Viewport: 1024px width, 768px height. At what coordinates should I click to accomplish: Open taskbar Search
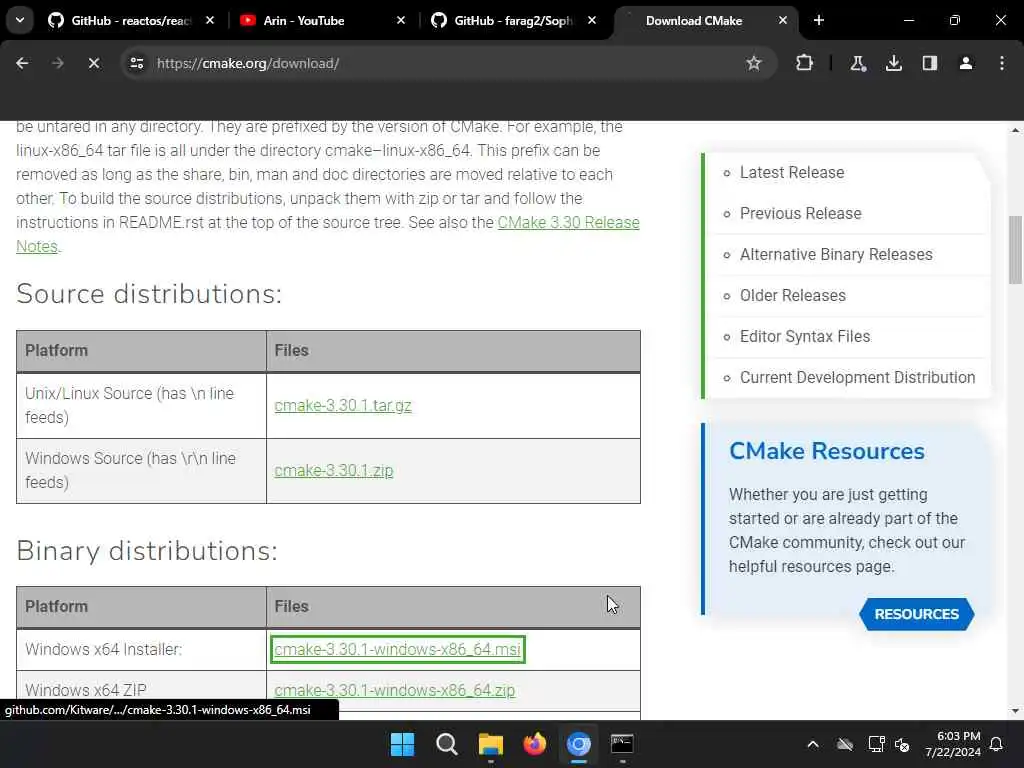click(447, 744)
